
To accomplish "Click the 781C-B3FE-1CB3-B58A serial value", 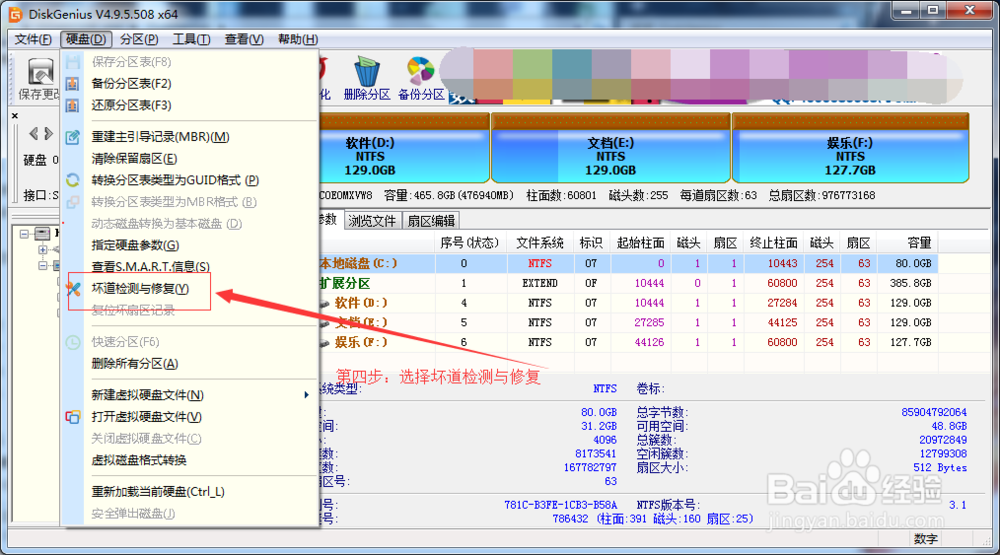I will point(561,505).
